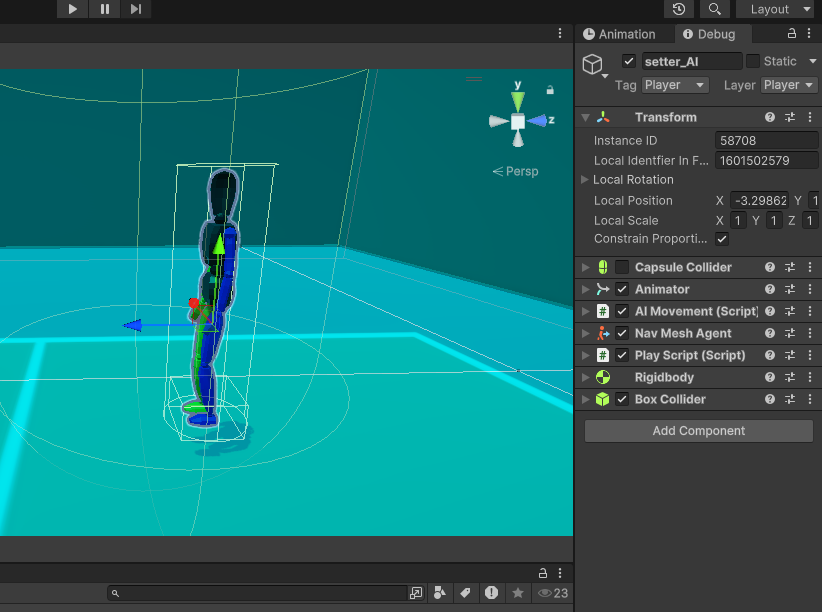The height and width of the screenshot is (612, 822).
Task: Click the Search by Type icon
Action: (x=440, y=593)
